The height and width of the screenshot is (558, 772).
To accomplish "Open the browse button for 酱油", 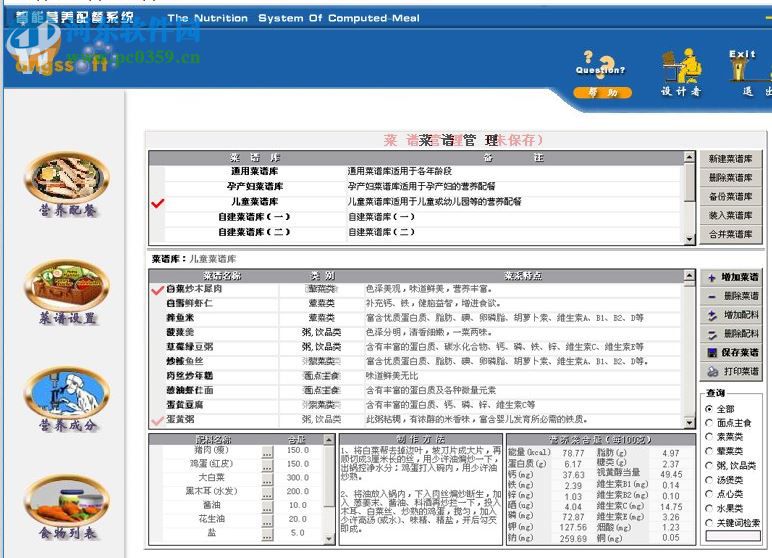I will pyautogui.click(x=267, y=507).
